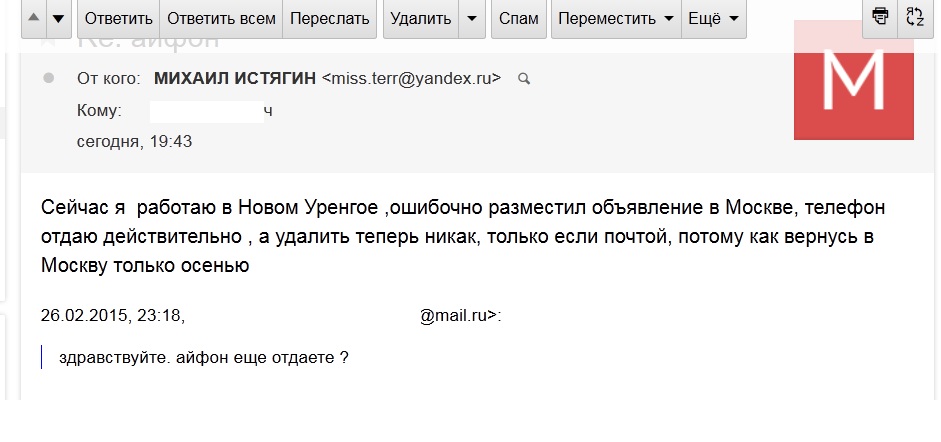941x442 pixels.
Task: Click the translate message icon
Action: (914, 16)
